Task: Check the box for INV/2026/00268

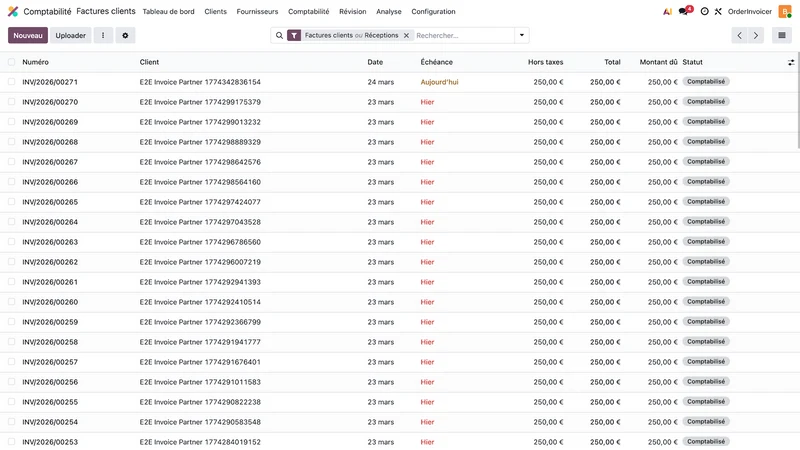Action: tap(11, 142)
